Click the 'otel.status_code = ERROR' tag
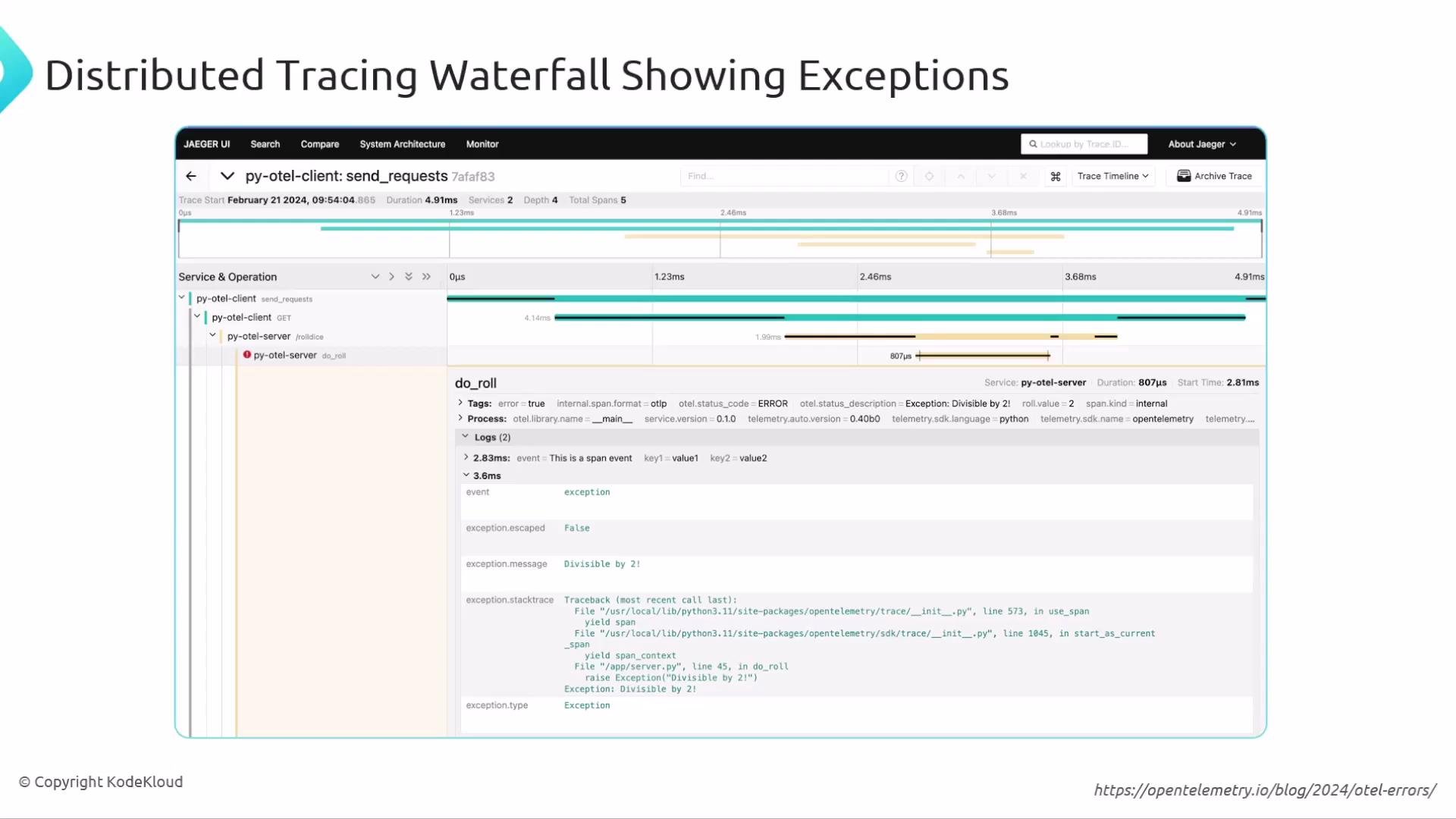This screenshot has width=1456, height=819. pyautogui.click(x=733, y=403)
